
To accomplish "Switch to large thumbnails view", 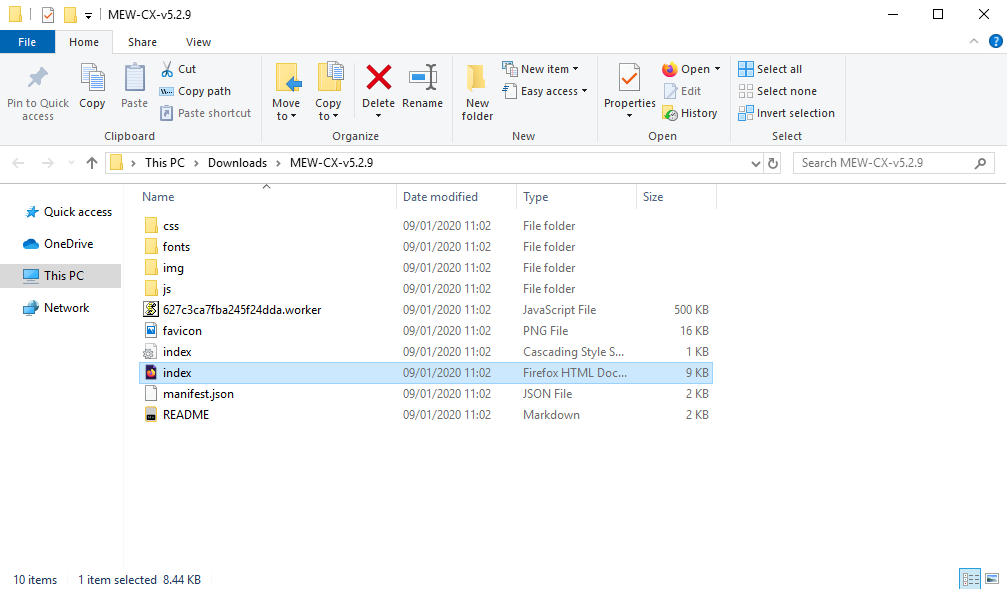I will coord(993,579).
